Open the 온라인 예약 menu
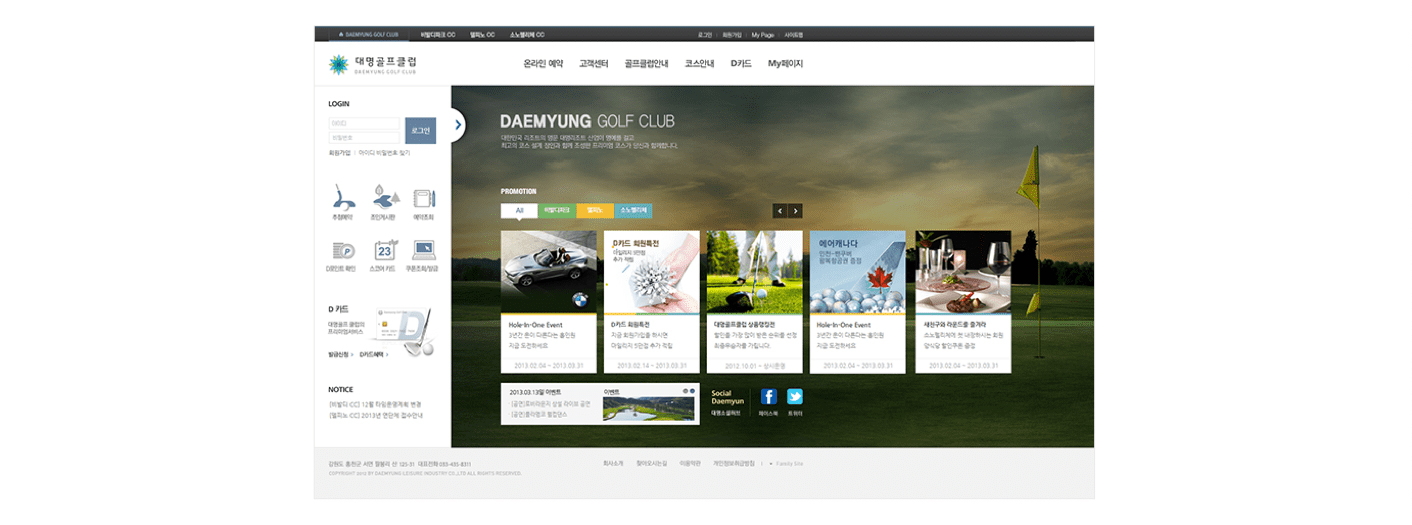Screen dimensions: 1412x525 point(543,64)
